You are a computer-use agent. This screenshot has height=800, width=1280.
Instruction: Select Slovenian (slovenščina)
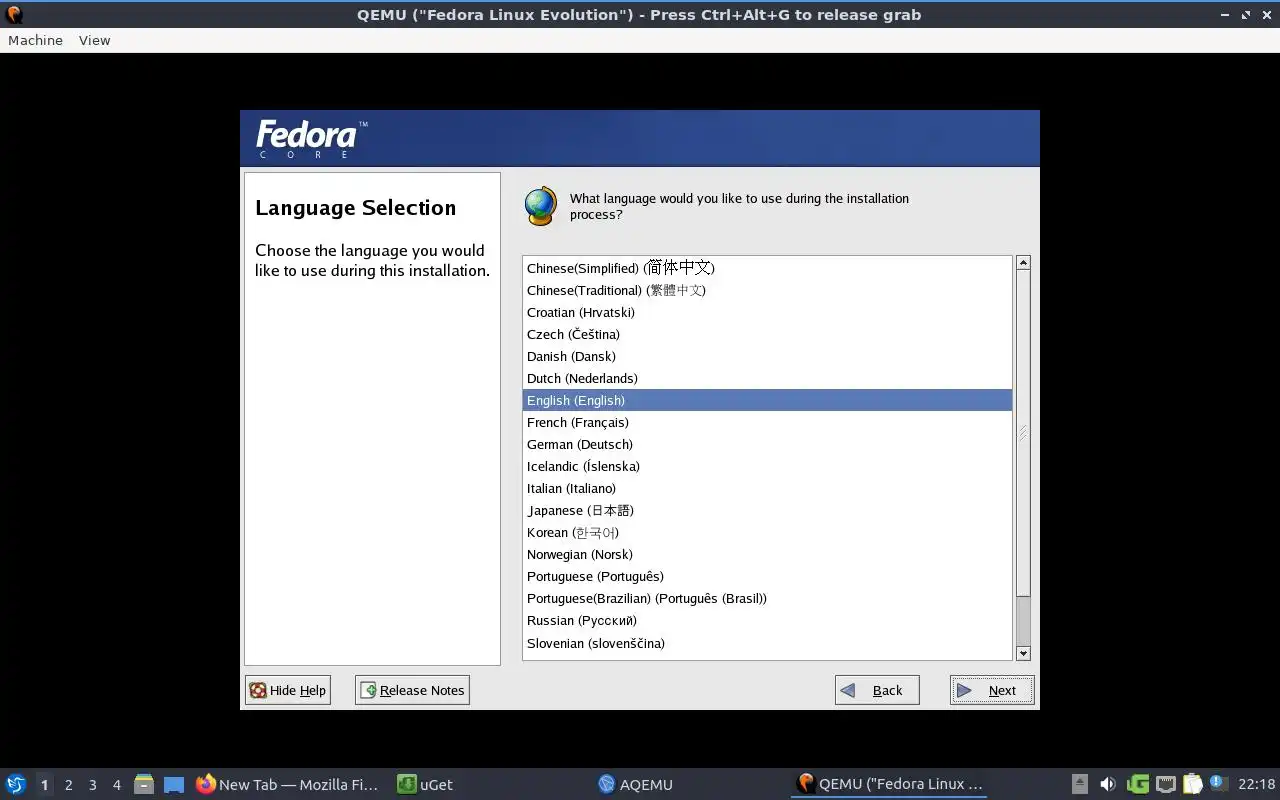(x=767, y=643)
